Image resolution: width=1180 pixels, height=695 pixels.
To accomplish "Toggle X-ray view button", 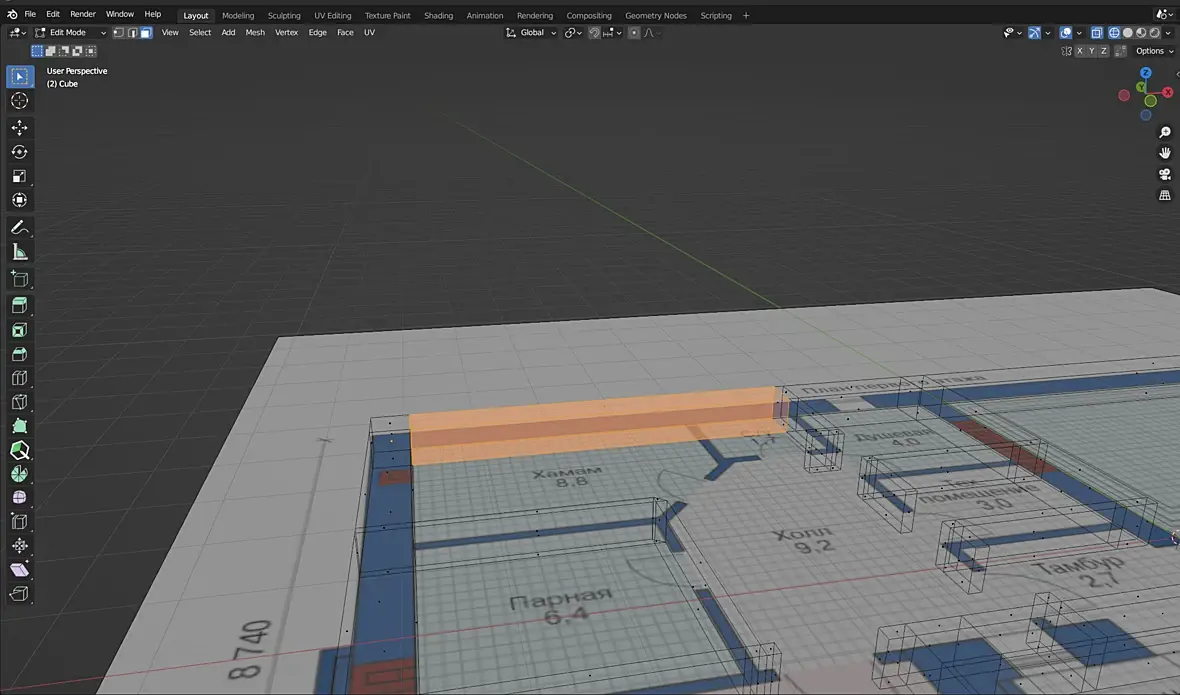I will pos(1096,32).
